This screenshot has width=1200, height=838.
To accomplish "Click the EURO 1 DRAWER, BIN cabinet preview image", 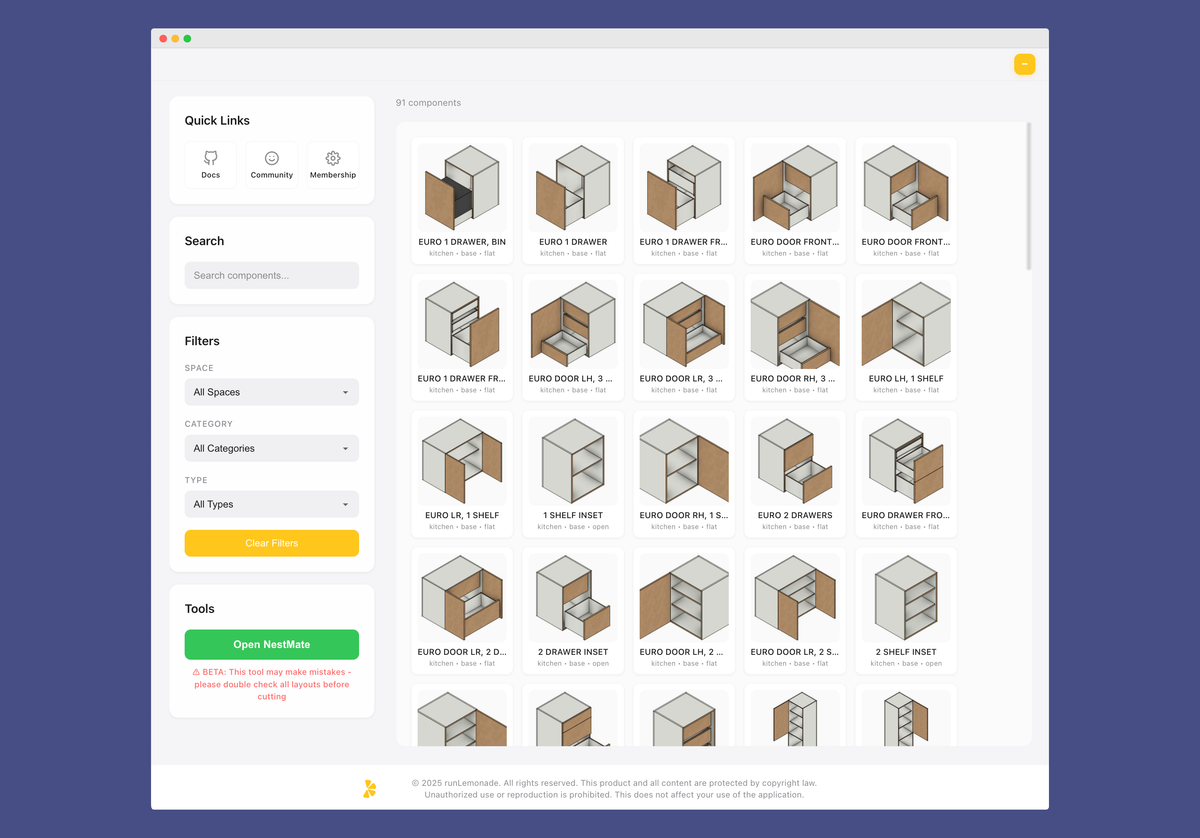I will pos(461,185).
